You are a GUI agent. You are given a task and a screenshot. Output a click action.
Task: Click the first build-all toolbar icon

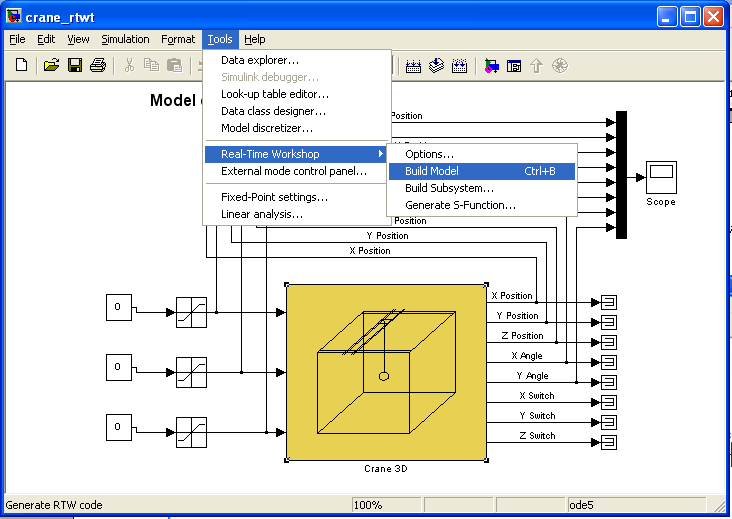pos(413,66)
